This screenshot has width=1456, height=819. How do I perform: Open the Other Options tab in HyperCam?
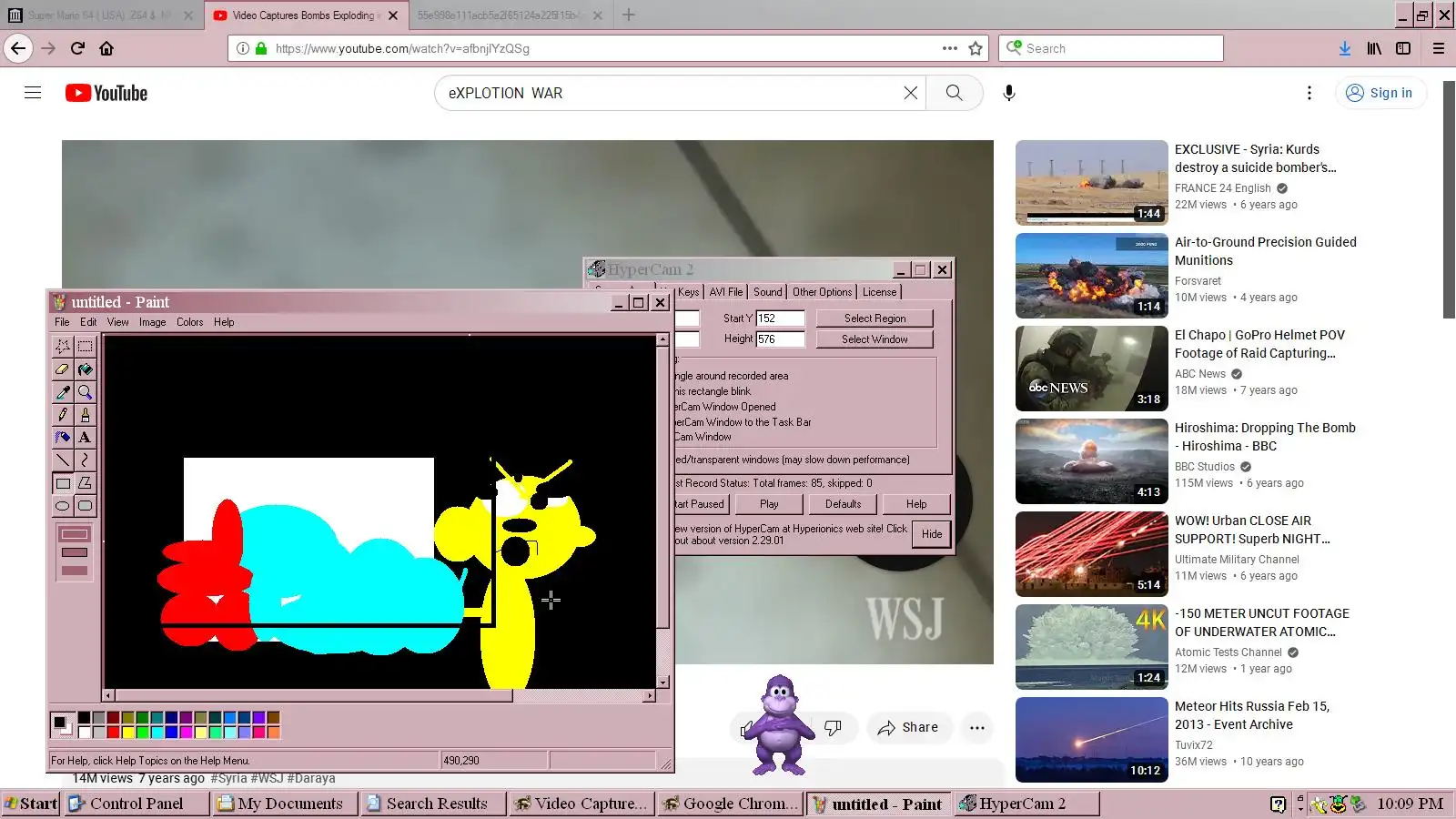[x=823, y=292]
